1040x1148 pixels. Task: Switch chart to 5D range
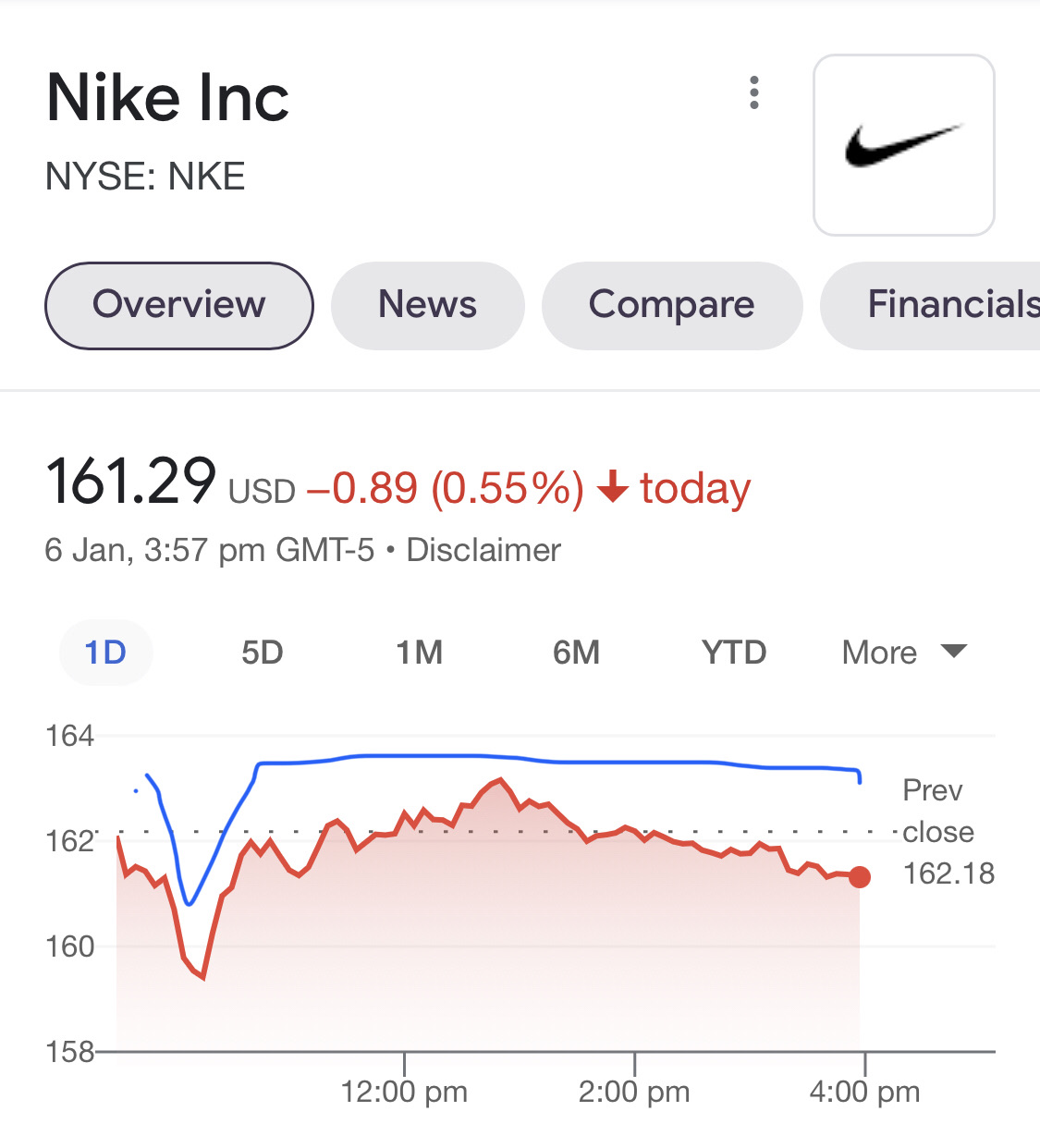[x=263, y=653]
